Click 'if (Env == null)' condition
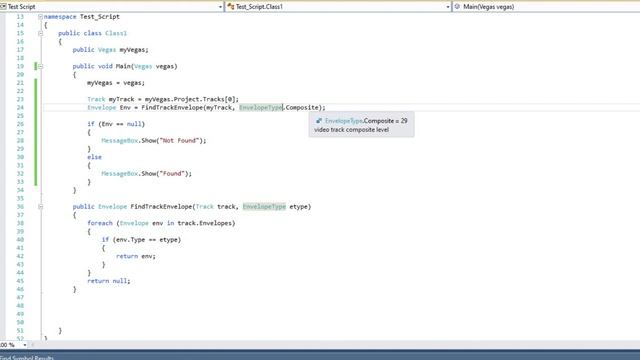 click(x=116, y=124)
